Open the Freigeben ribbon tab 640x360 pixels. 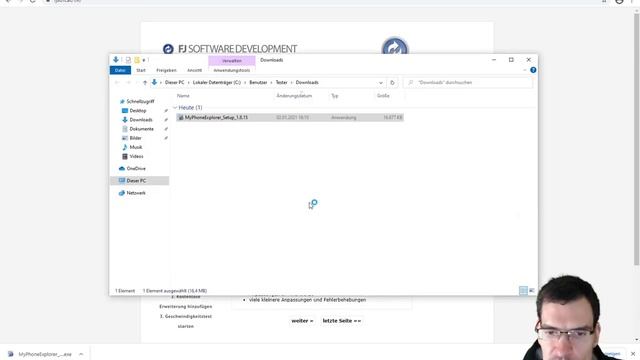166,70
